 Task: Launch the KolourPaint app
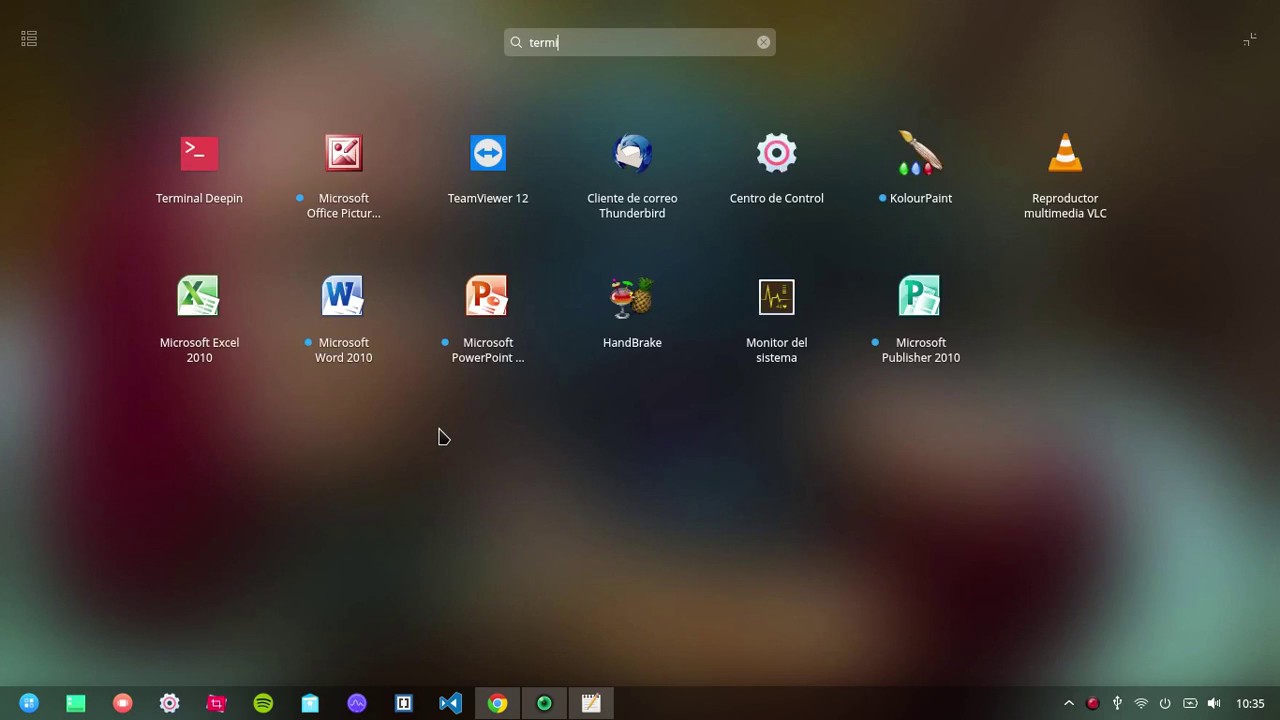click(920, 153)
